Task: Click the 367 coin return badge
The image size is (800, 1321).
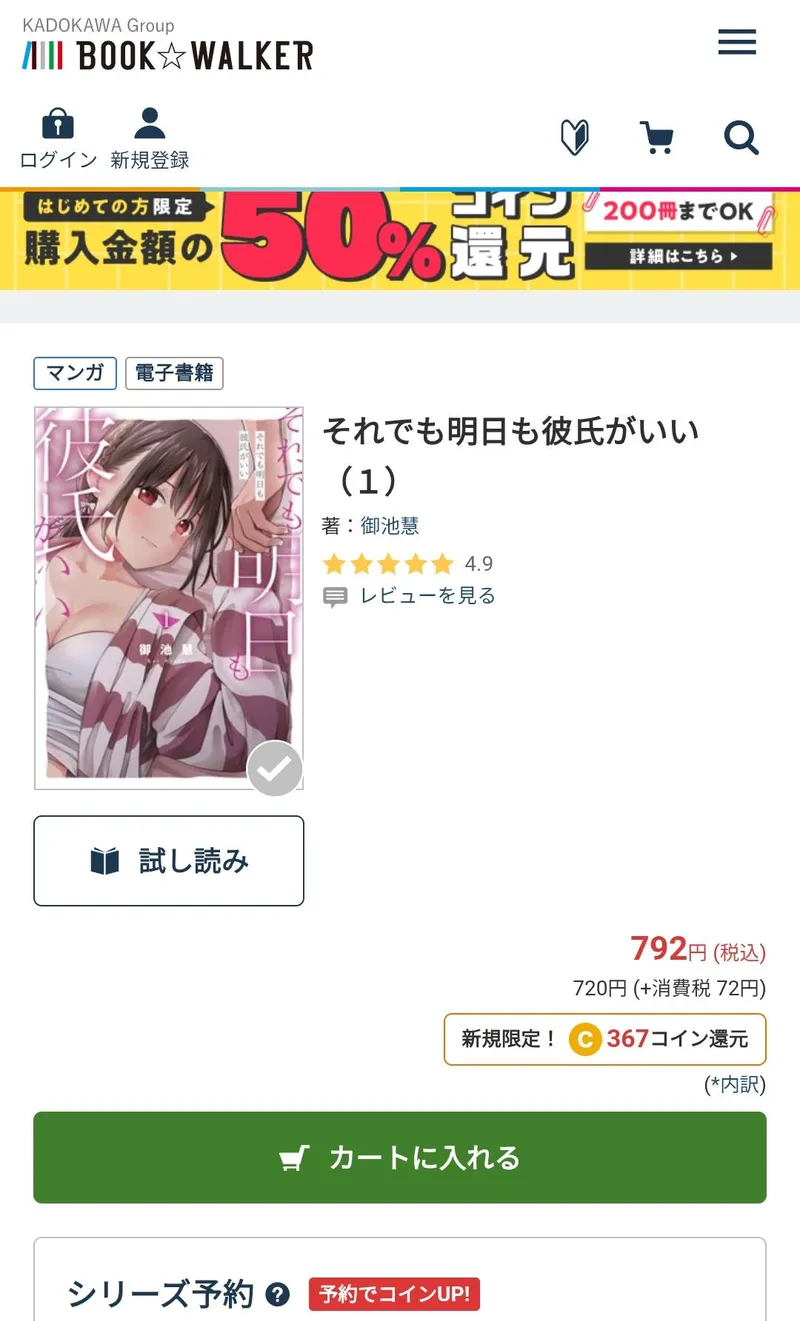Action: click(x=605, y=1039)
